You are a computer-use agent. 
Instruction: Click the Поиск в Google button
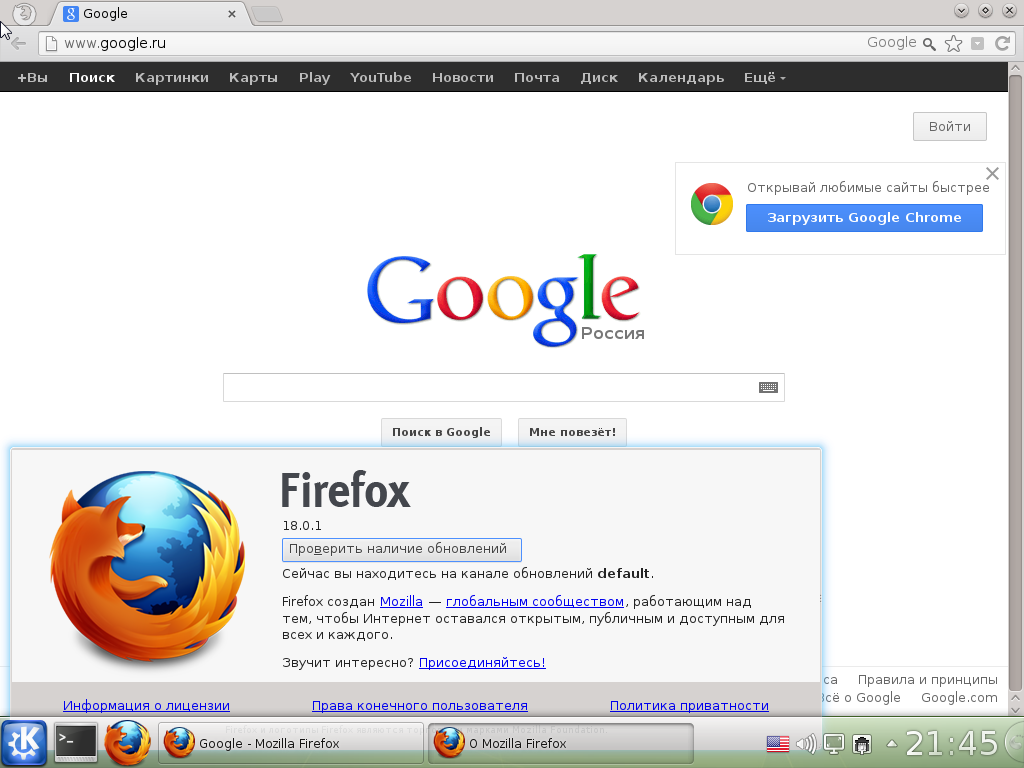pos(441,432)
